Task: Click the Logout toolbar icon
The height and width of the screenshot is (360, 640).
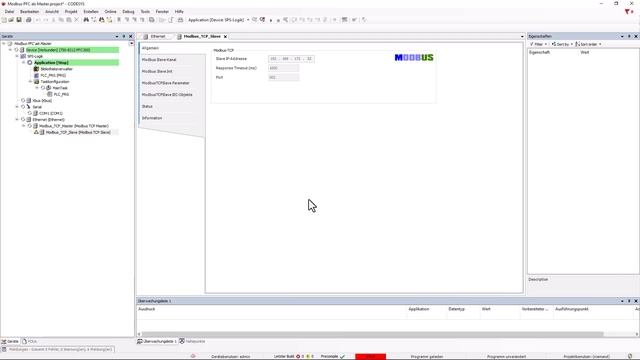Action: pyautogui.click(x=262, y=20)
